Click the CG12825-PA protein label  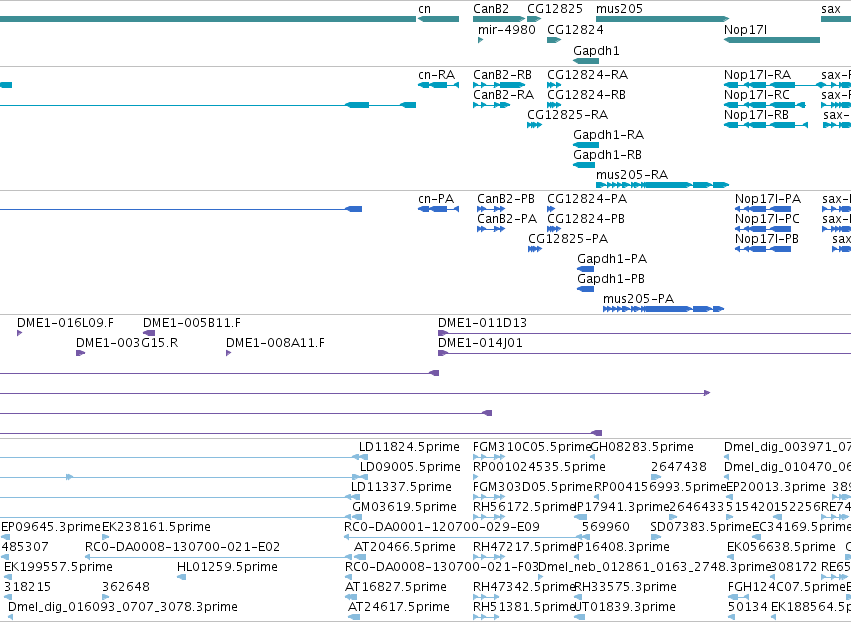pyautogui.click(x=568, y=239)
